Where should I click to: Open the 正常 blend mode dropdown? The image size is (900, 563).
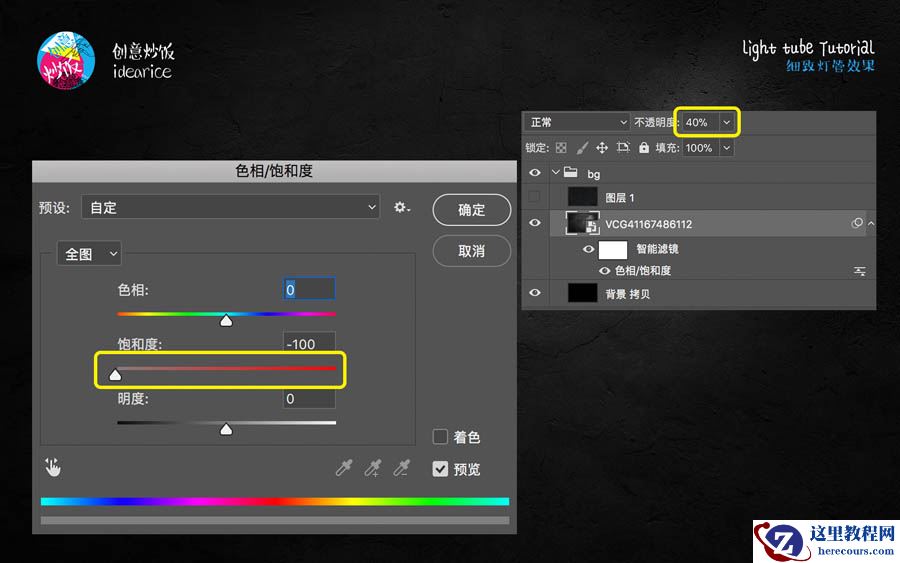pyautogui.click(x=577, y=122)
